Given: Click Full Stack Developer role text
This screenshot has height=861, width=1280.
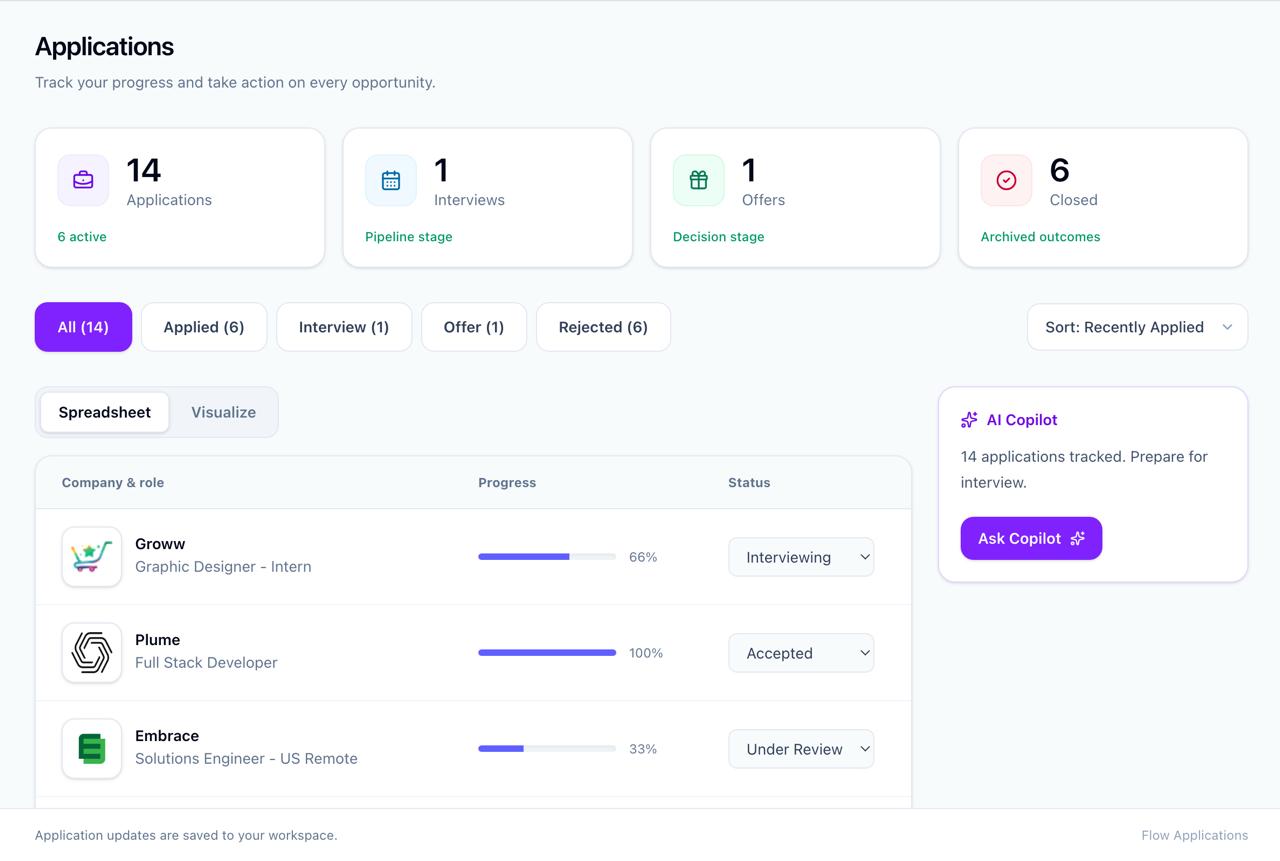Looking at the screenshot, I should point(206,663).
